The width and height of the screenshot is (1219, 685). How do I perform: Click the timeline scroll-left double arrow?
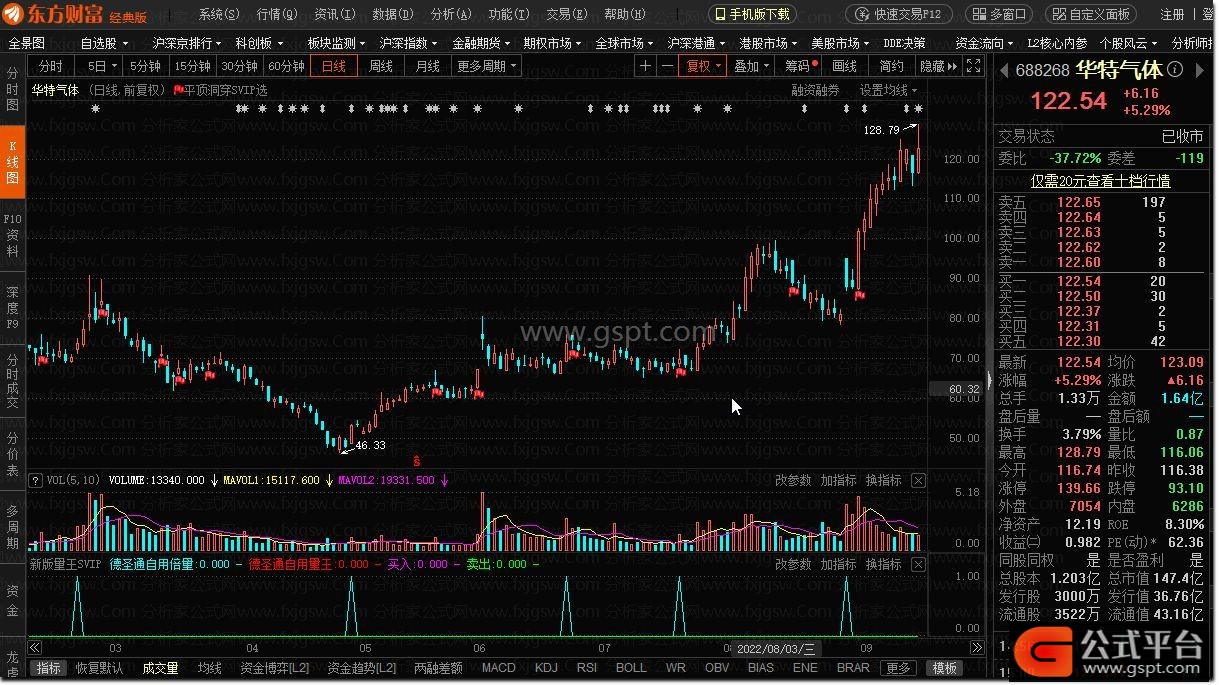36,648
